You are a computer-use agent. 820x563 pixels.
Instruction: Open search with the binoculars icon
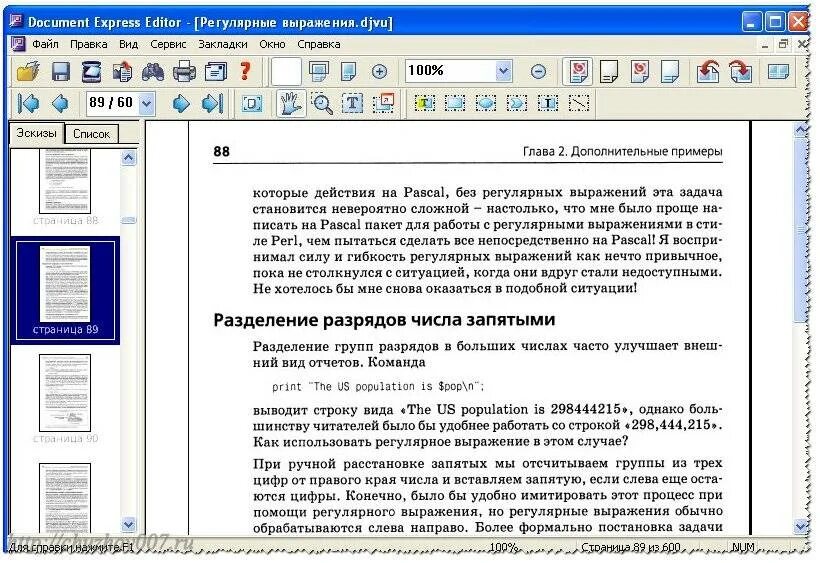pyautogui.click(x=153, y=72)
